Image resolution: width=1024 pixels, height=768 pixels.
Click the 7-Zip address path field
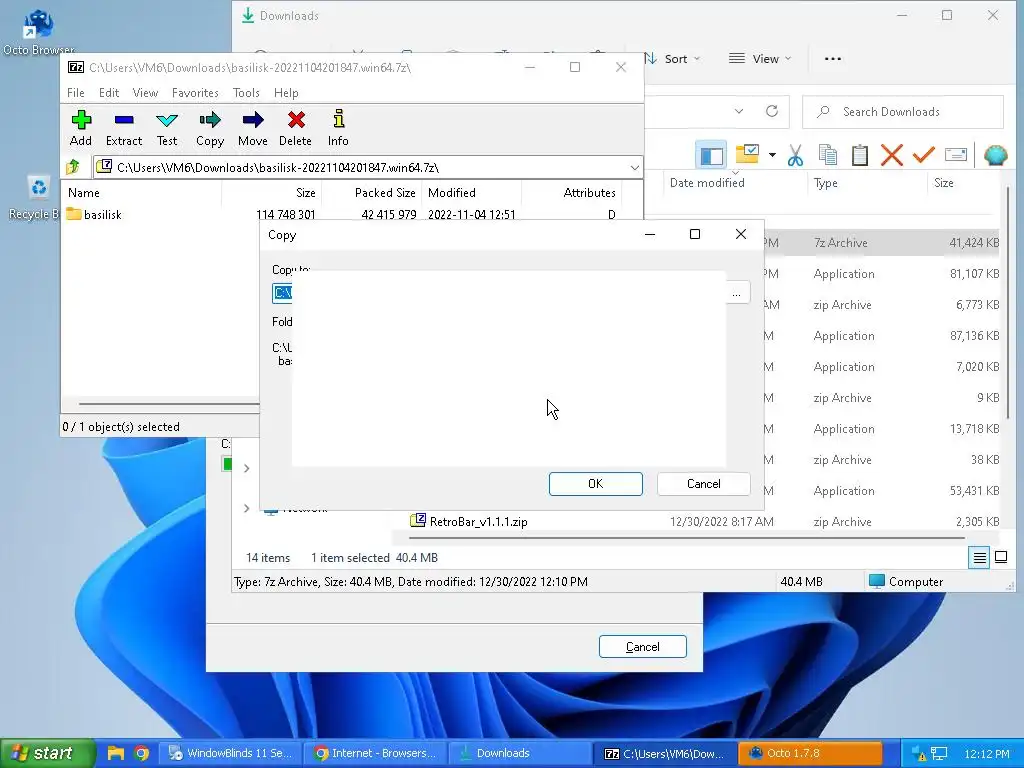pos(368,168)
